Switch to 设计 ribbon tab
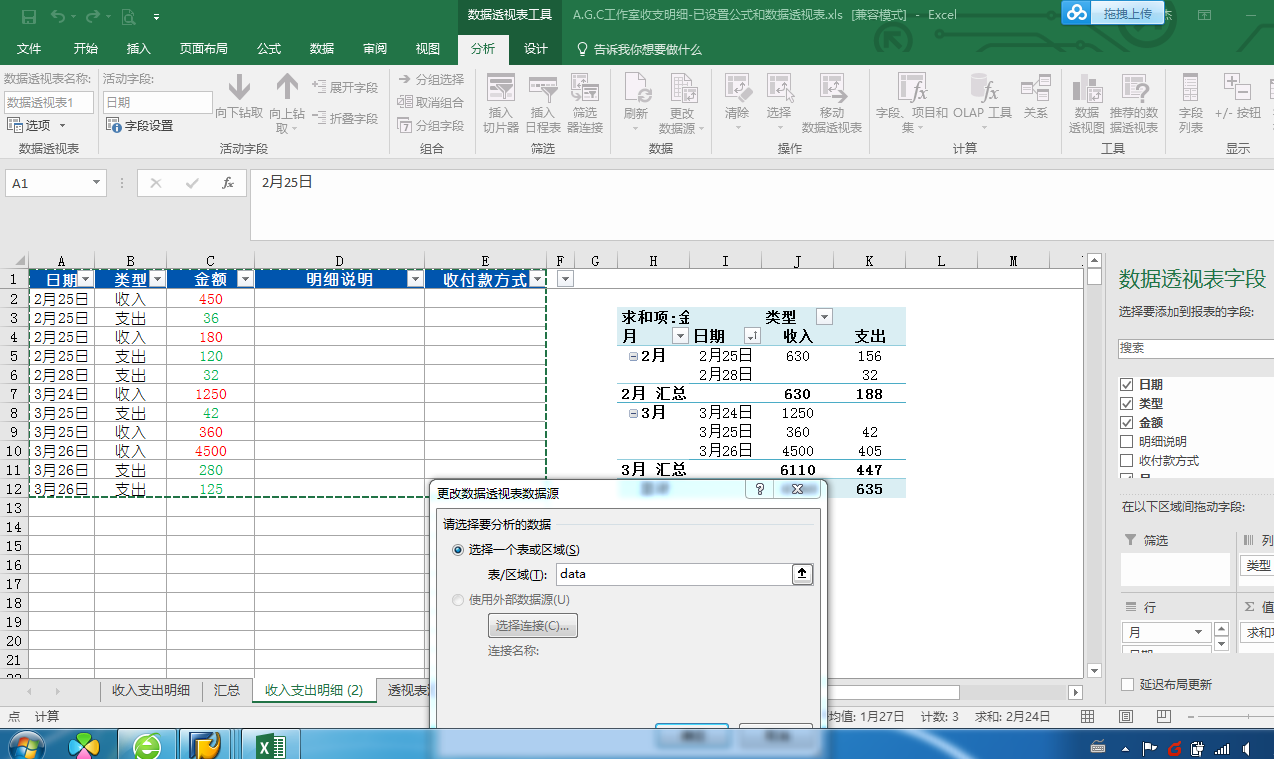This screenshot has height=759, width=1274. pyautogui.click(x=536, y=49)
